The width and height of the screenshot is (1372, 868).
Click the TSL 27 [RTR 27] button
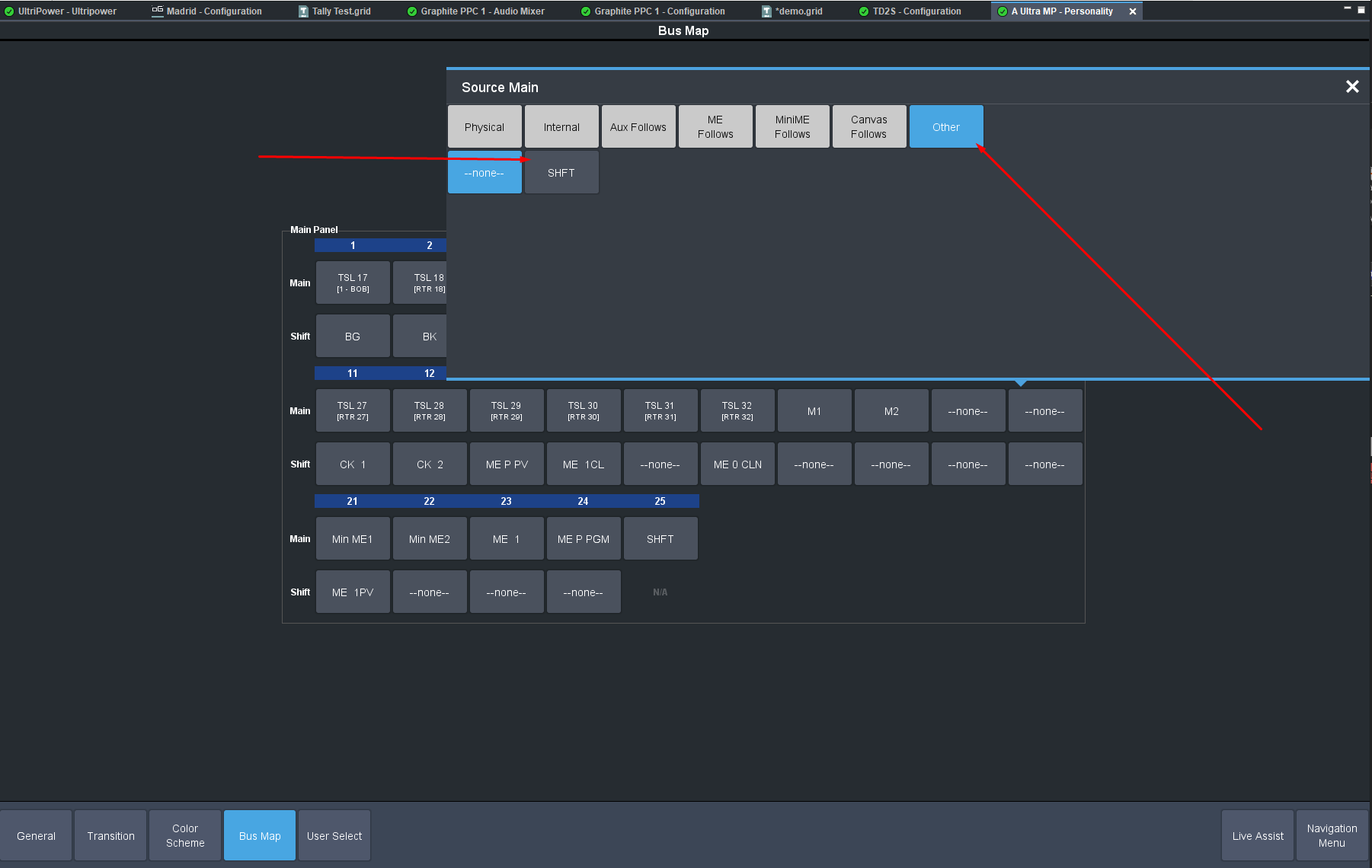click(x=353, y=410)
